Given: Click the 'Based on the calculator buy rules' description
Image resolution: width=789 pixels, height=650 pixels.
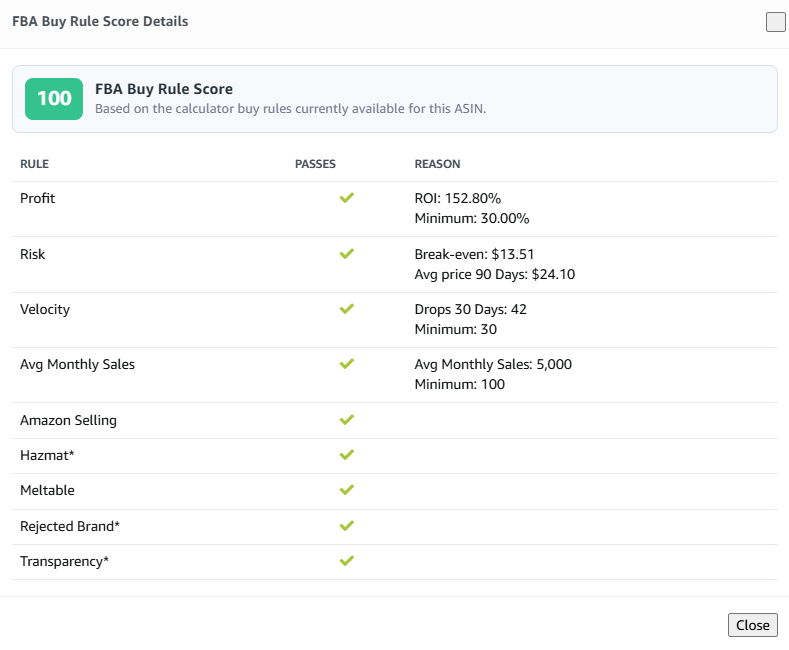Looking at the screenshot, I should 290,109.
